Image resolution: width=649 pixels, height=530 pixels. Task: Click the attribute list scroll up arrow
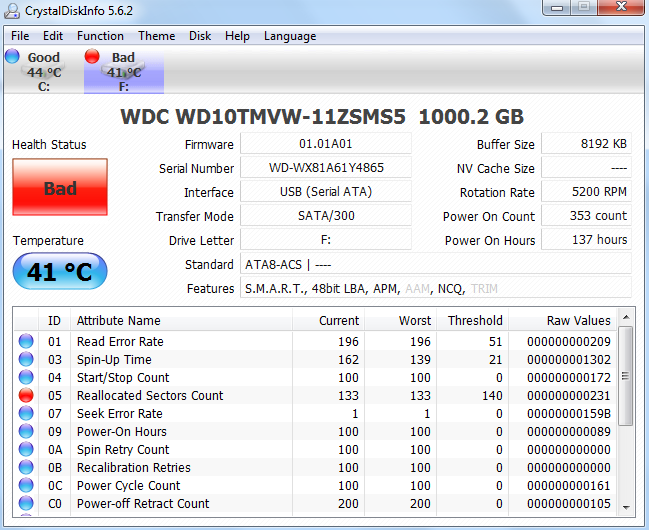626,317
